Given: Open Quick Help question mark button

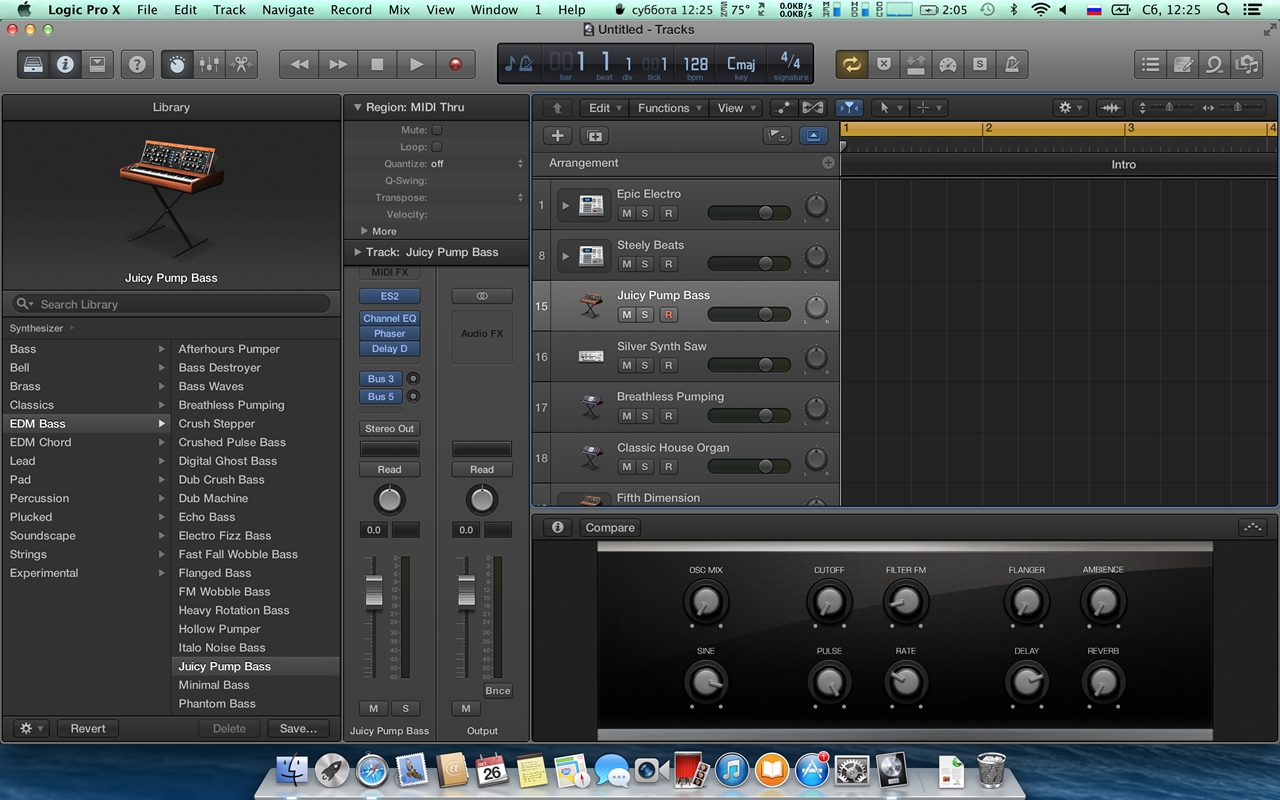Looking at the screenshot, I should pyautogui.click(x=136, y=64).
